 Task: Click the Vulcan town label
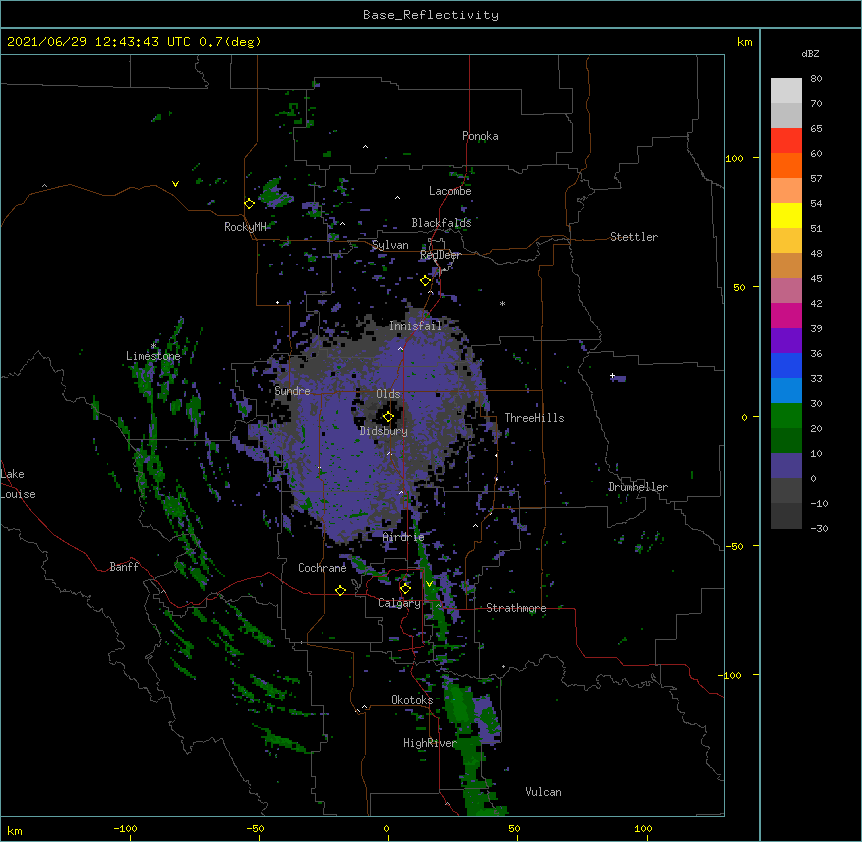tap(543, 792)
